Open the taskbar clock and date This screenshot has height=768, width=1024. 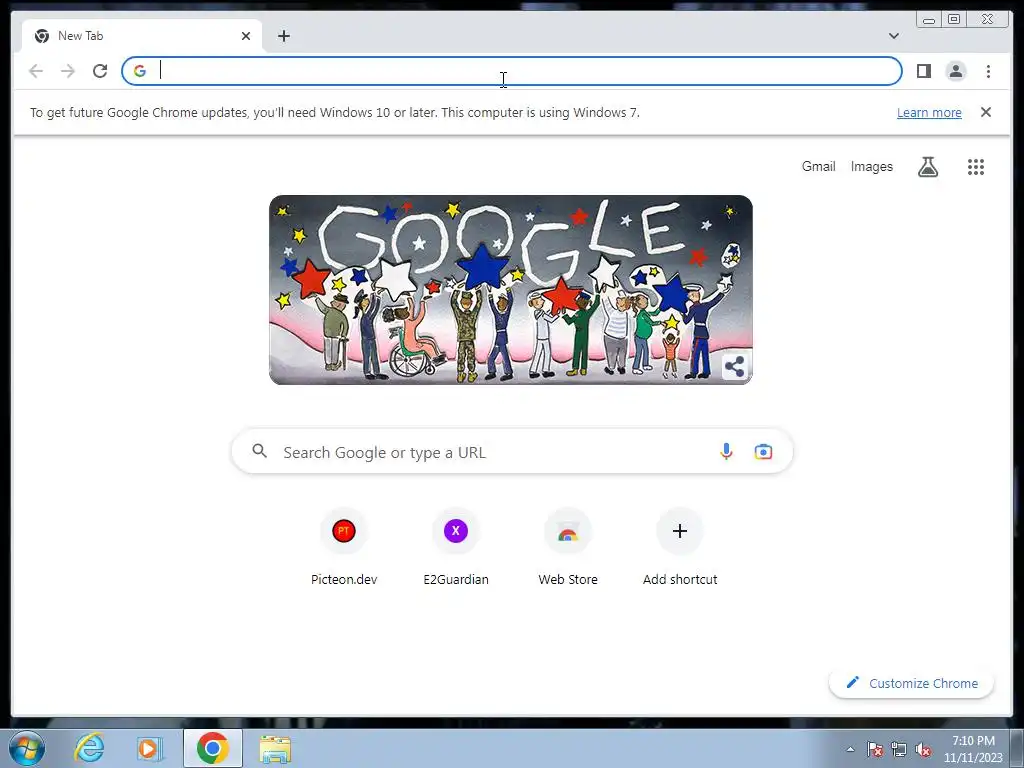pyautogui.click(x=973, y=749)
